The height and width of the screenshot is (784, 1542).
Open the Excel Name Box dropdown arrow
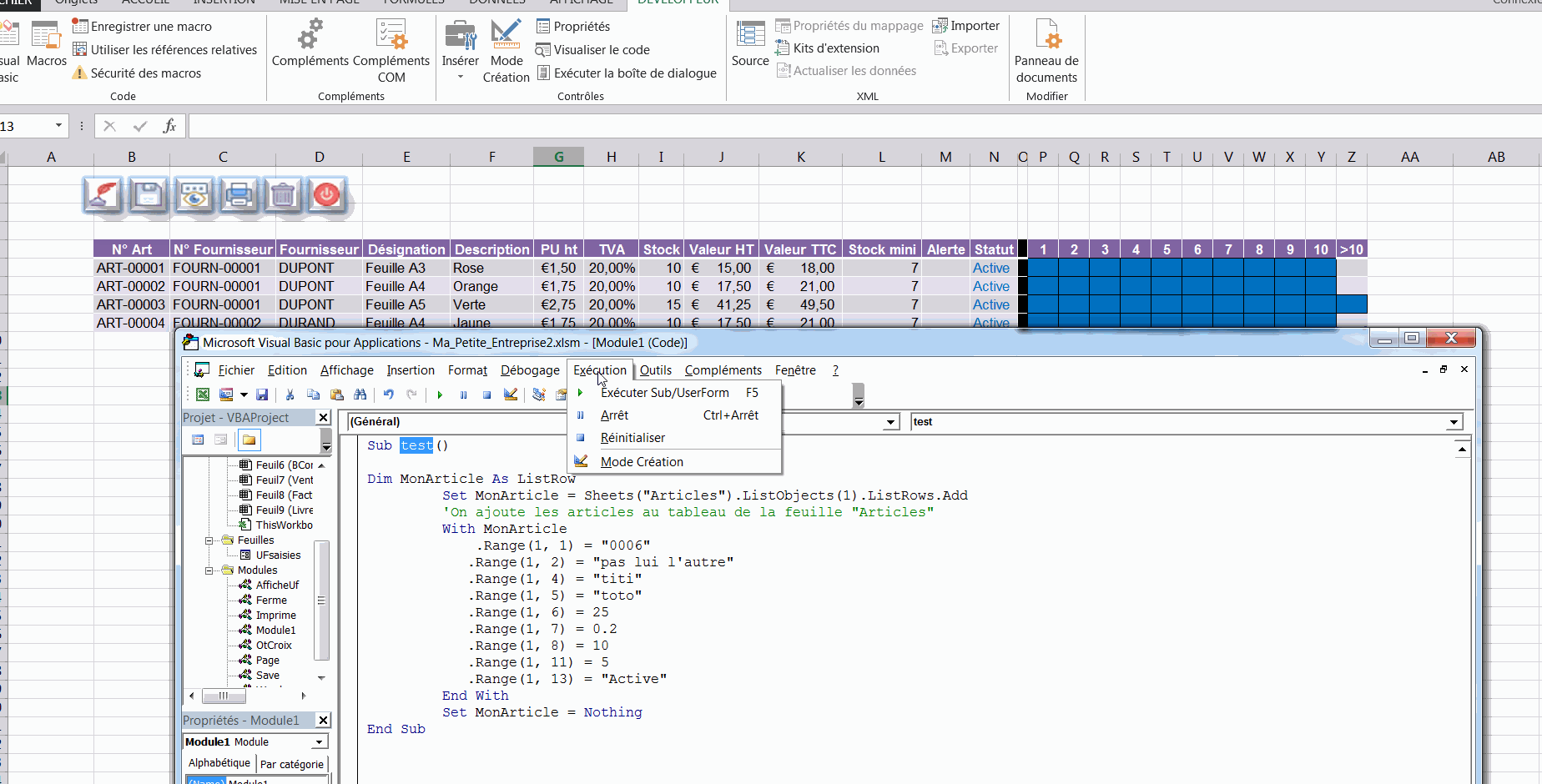pos(58,126)
